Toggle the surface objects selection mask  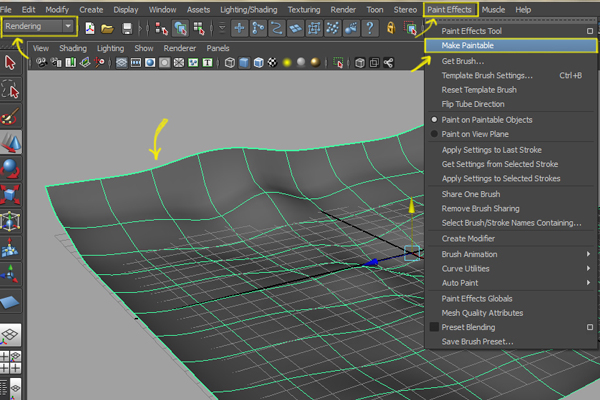pyautogui.click(x=295, y=28)
